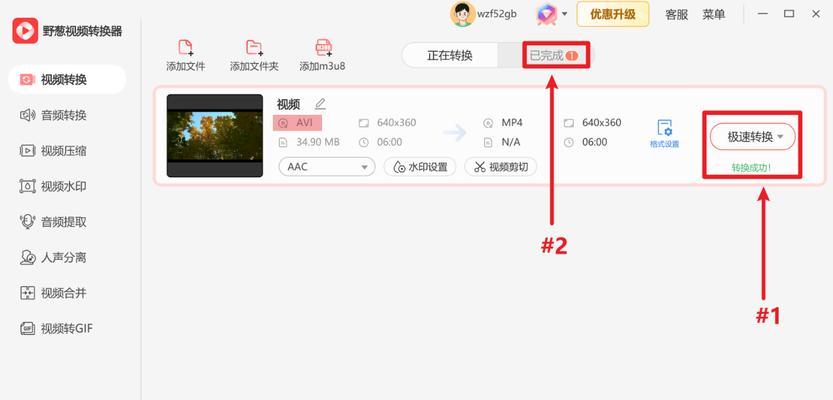Click the 优惠升级 upgrade button

click(613, 14)
